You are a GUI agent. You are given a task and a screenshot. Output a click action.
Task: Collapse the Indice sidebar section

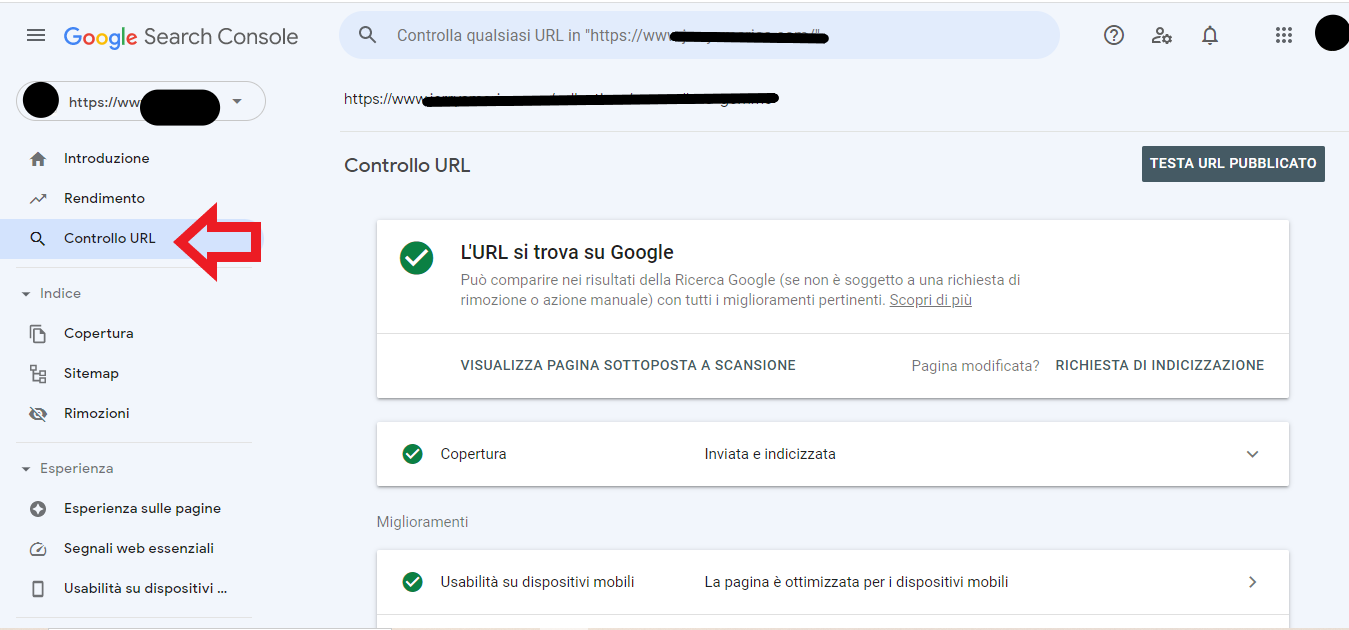(26, 294)
